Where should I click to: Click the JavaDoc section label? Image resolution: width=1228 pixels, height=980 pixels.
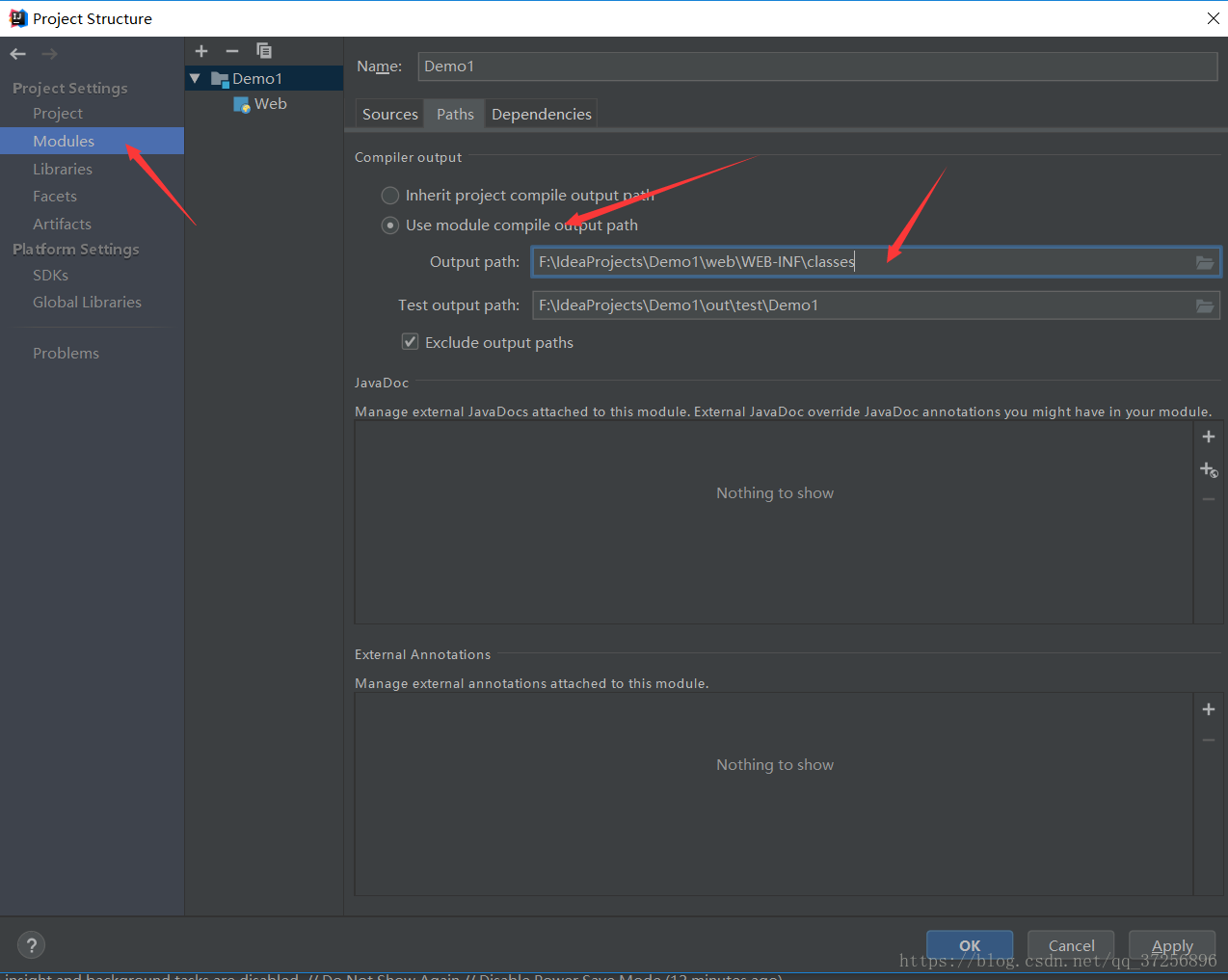tap(382, 384)
